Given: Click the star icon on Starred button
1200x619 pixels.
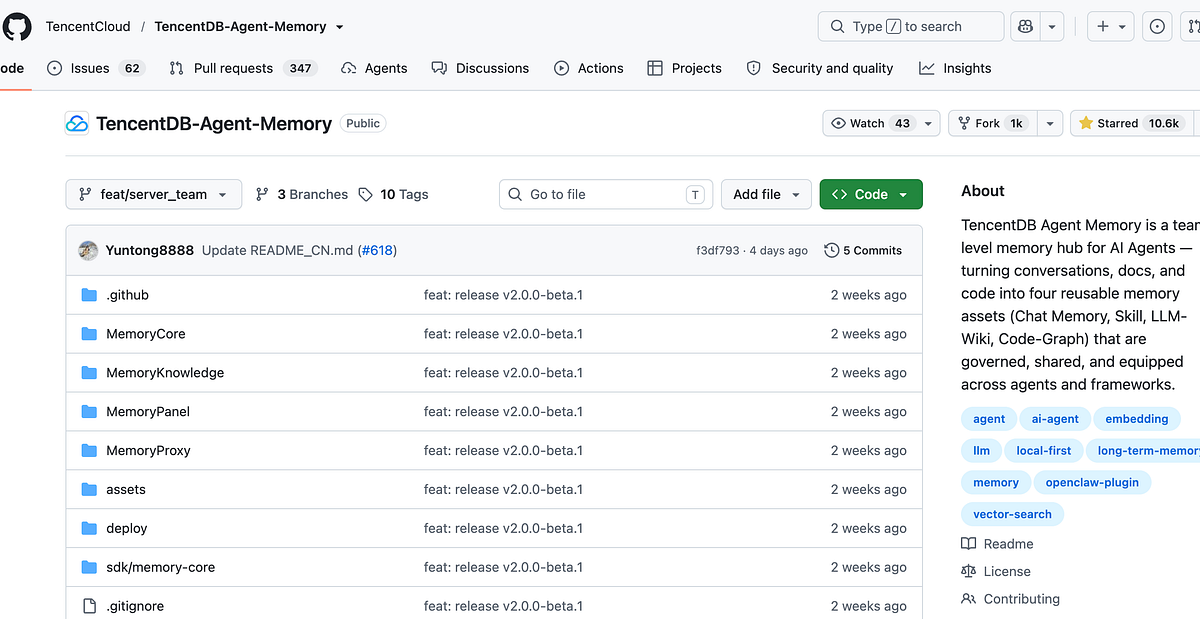Looking at the screenshot, I should tap(1086, 123).
